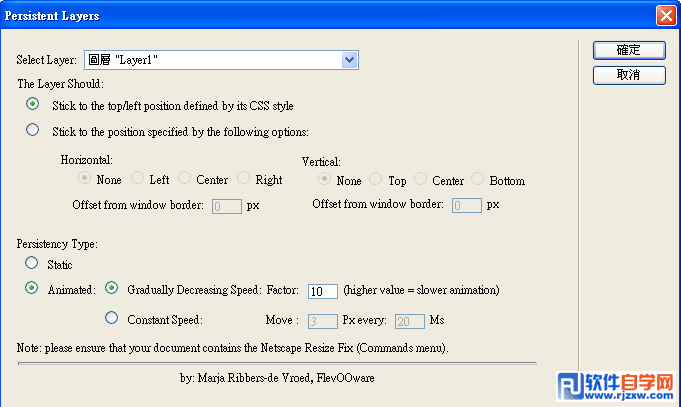The width and height of the screenshot is (681, 407).
Task: Click Horizontal offset from window border field
Action: click(x=227, y=206)
